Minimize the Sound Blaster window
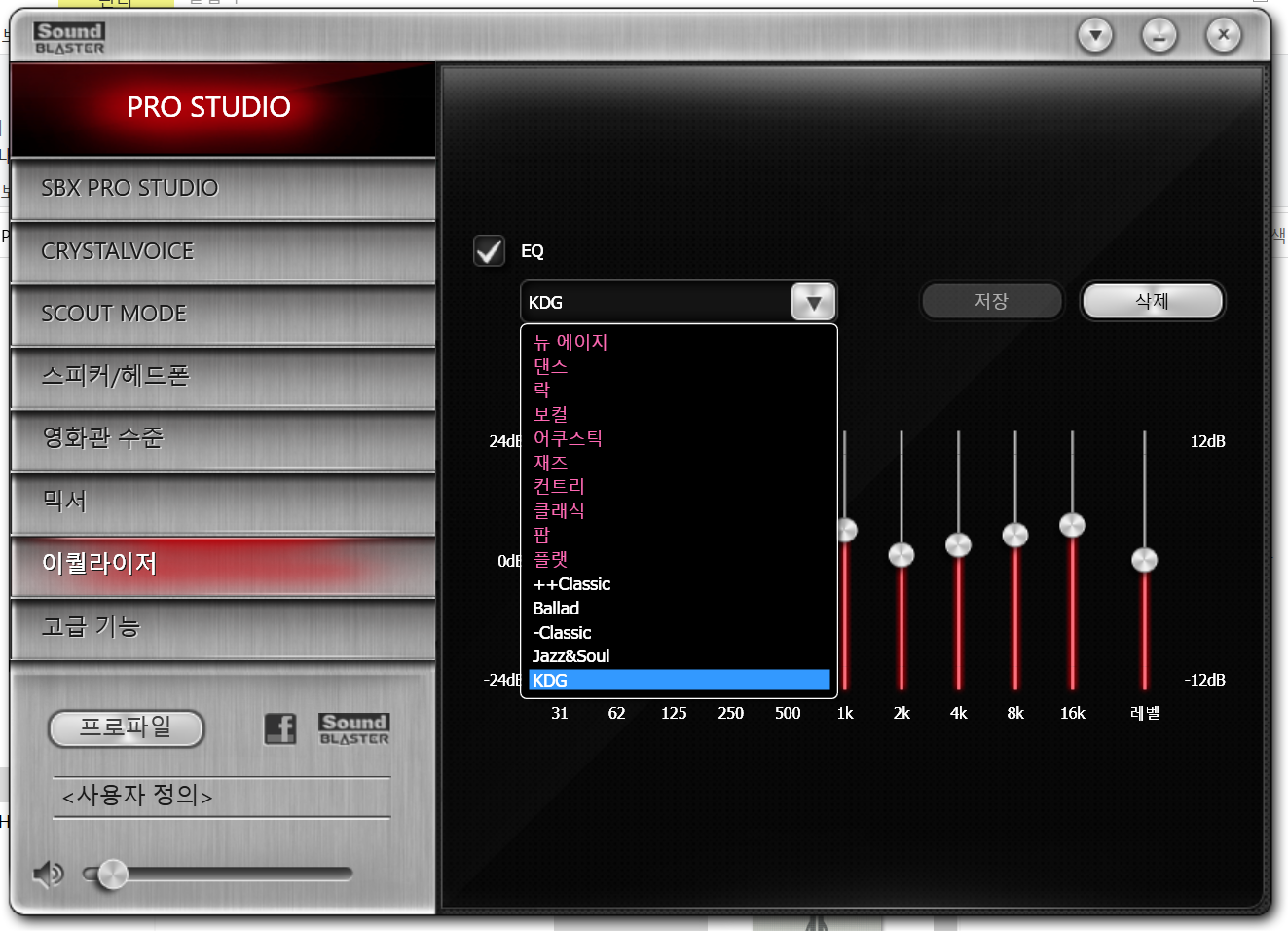This screenshot has height=931, width=1288. click(x=1159, y=36)
